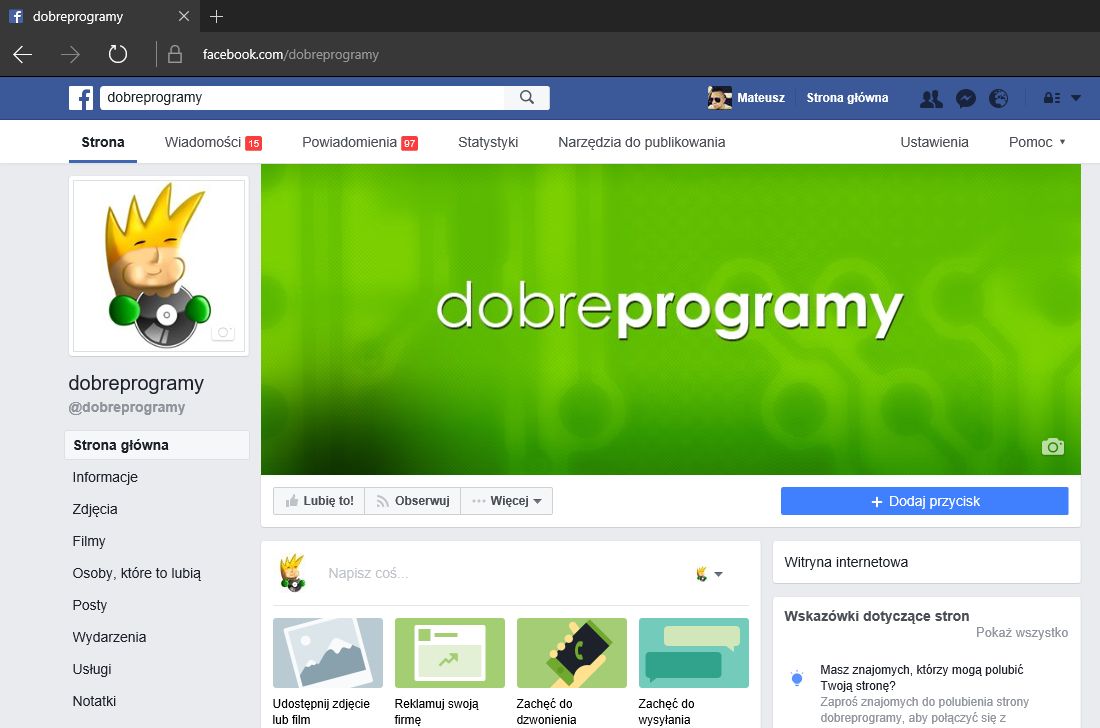
Task: Click the Reklamuj swoją firmę icon
Action: [449, 652]
